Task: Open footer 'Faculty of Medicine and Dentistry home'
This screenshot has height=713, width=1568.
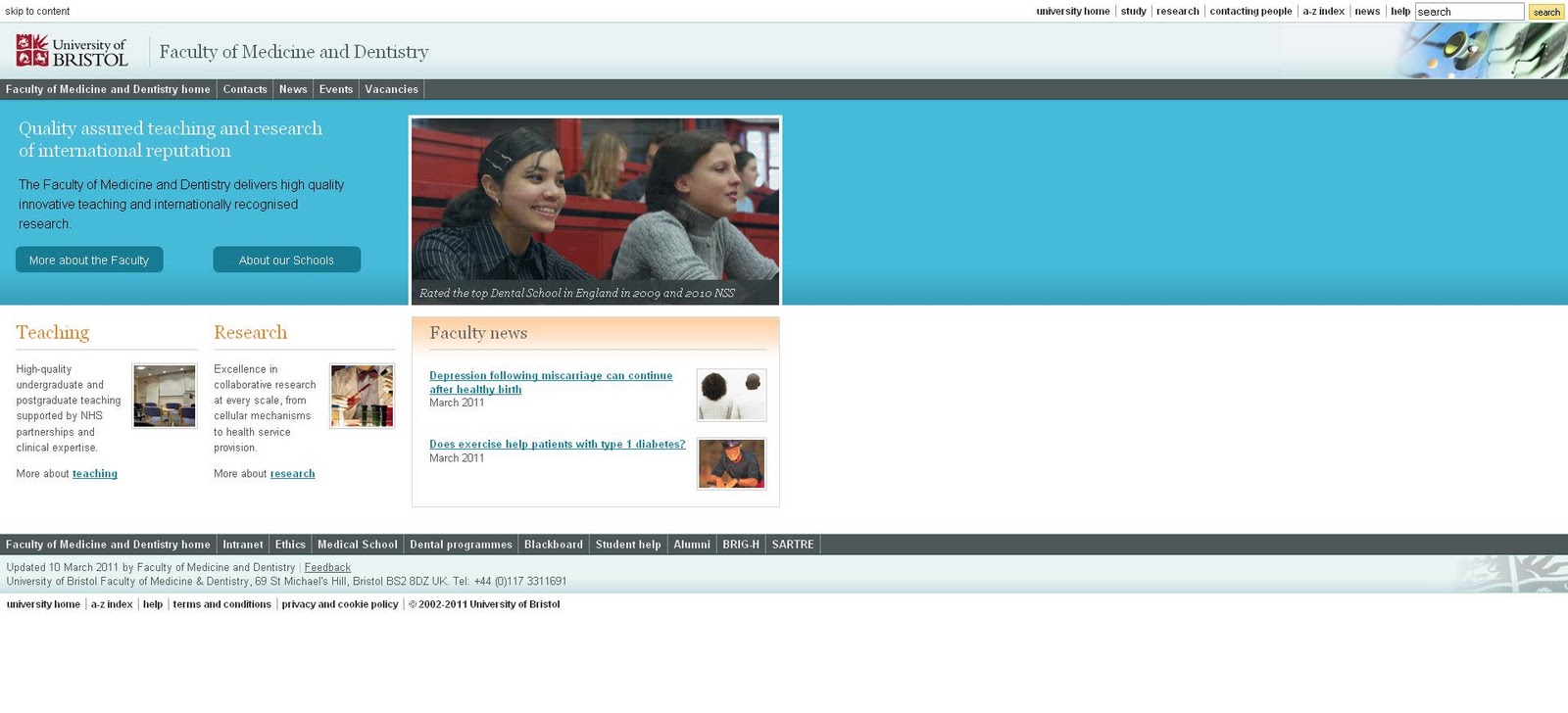Action: coord(108,545)
